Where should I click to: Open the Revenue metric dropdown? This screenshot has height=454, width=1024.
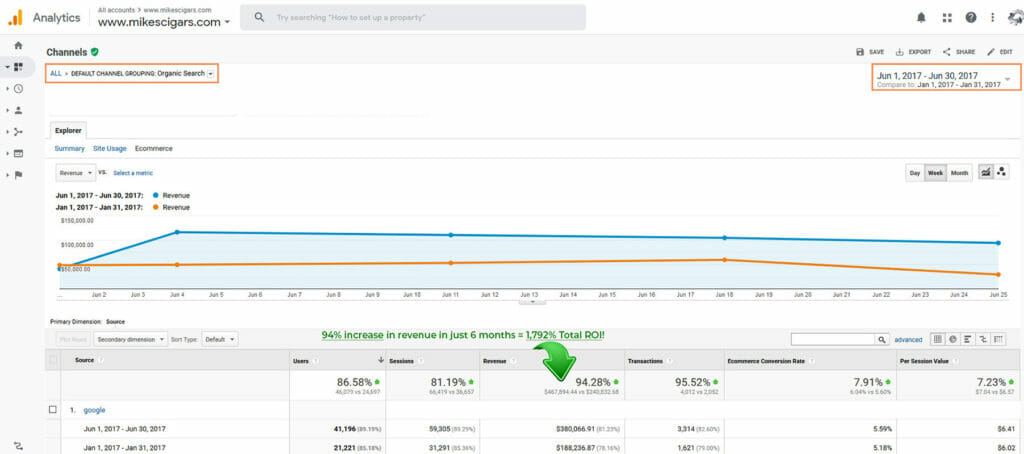coord(76,173)
